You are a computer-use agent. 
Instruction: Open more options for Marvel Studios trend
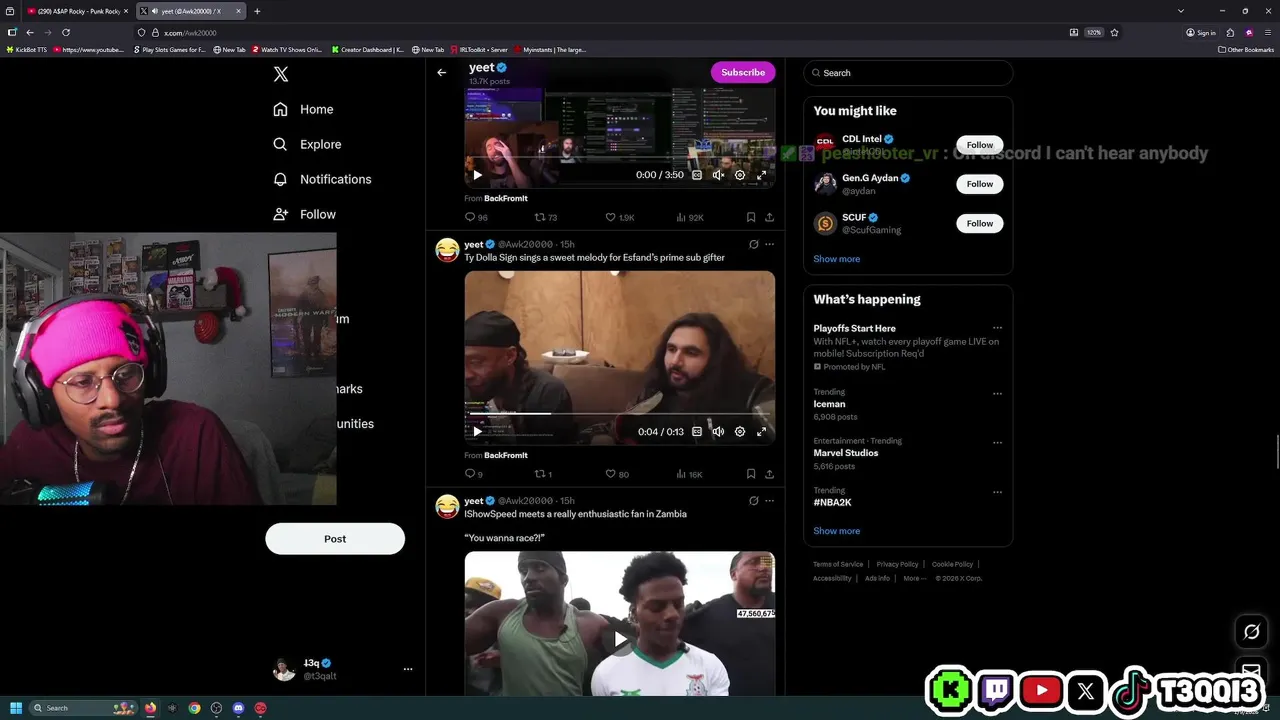click(997, 443)
